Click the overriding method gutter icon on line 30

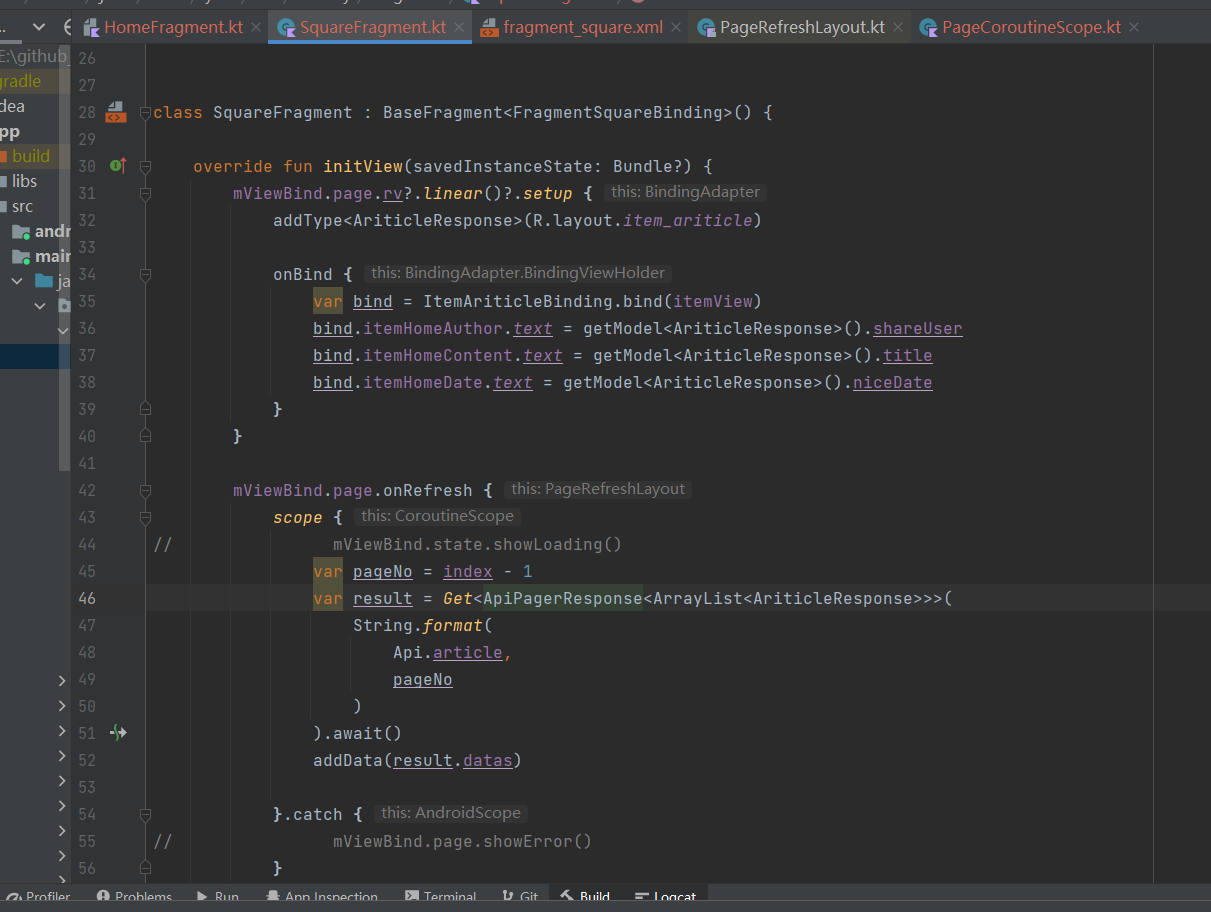pyautogui.click(x=118, y=166)
